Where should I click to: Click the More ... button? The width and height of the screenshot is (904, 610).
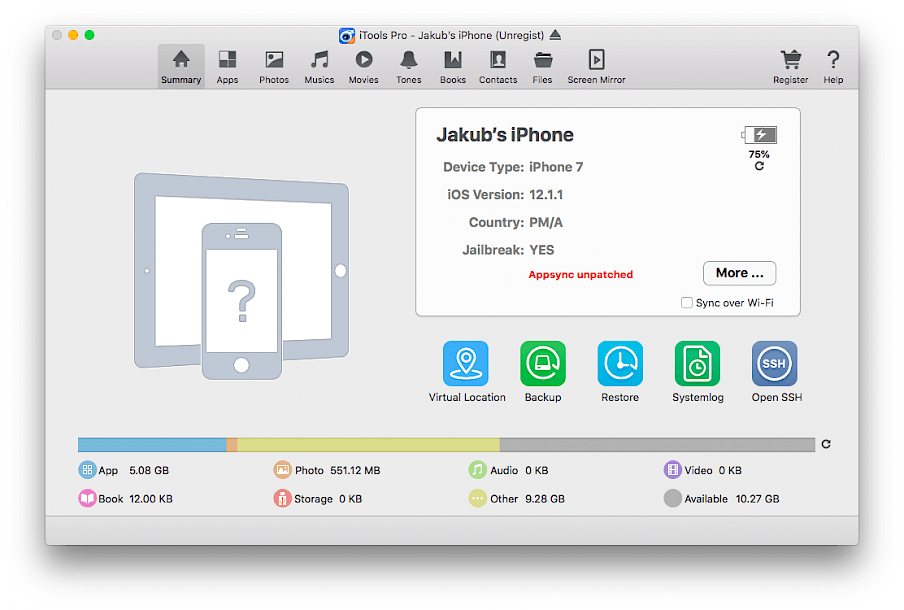pos(740,273)
